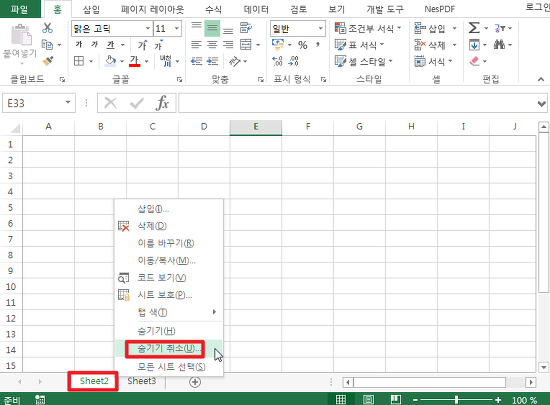Click the merge and center icon

click(x=246, y=45)
